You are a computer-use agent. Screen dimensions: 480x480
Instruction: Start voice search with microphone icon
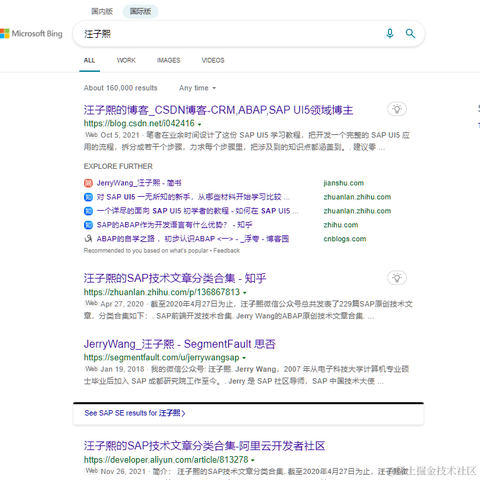click(390, 33)
